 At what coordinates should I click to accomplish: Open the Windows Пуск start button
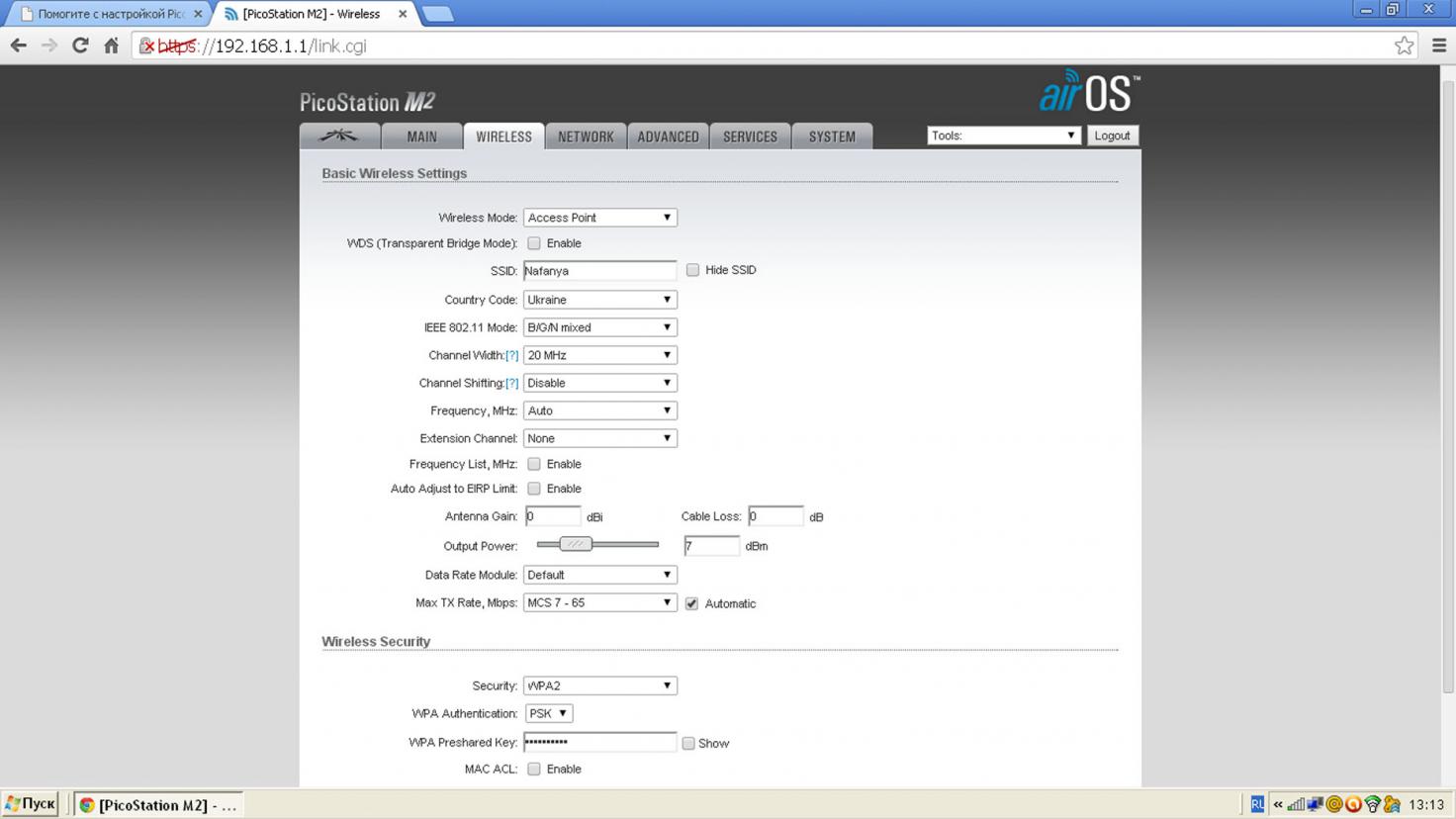click(x=31, y=804)
